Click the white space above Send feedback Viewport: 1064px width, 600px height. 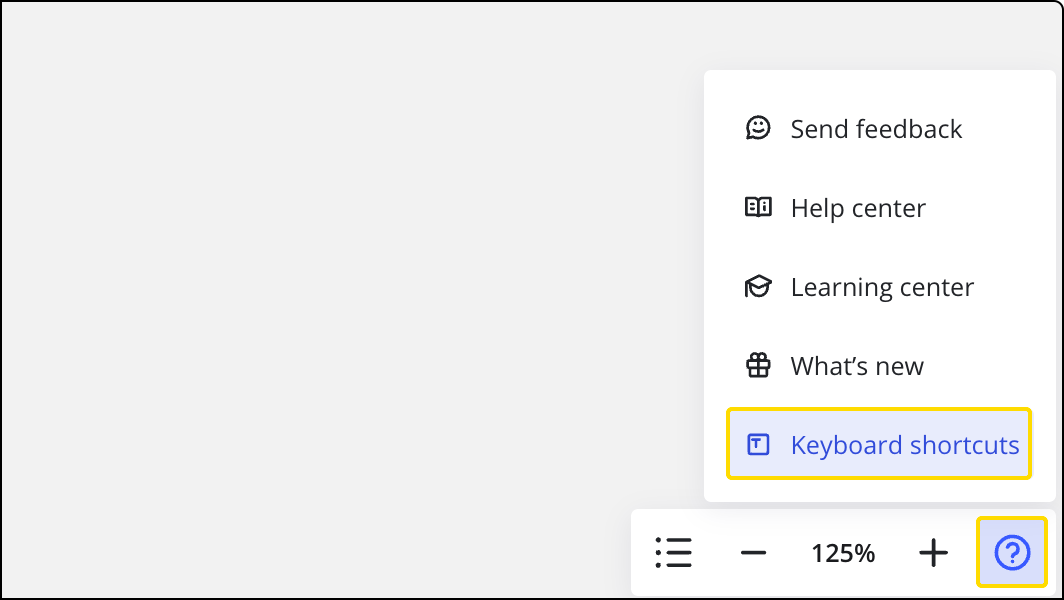pyautogui.click(x=878, y=87)
